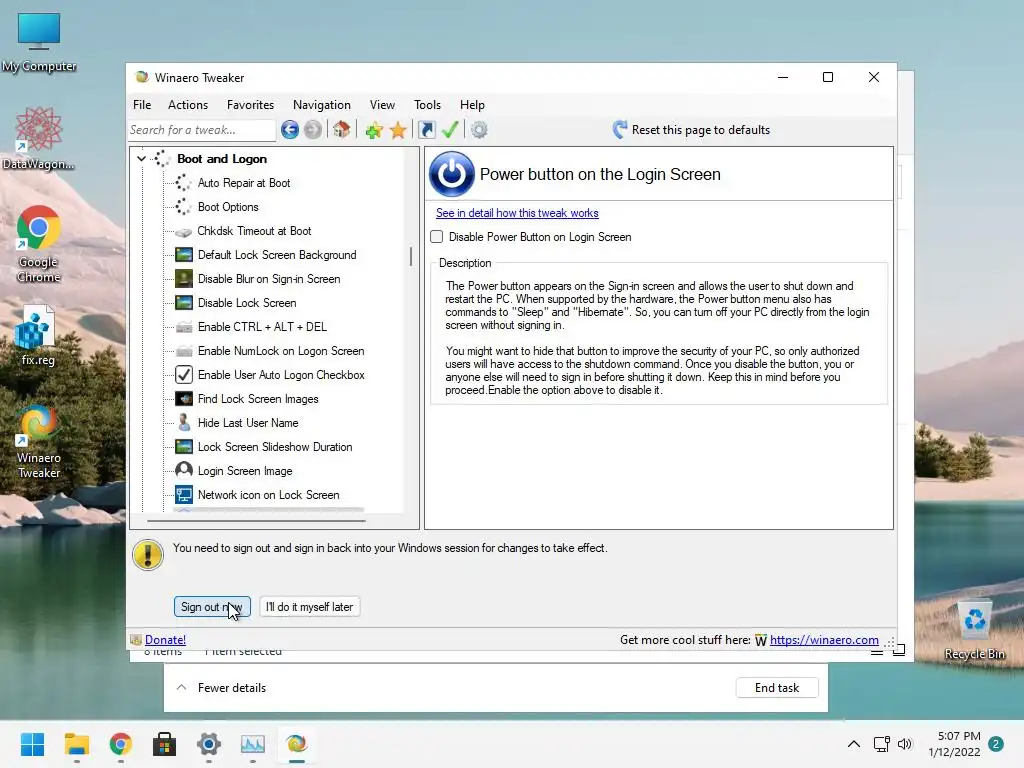Select Disable Lock Screen in tree
Viewport: 1024px width, 768px height.
click(247, 303)
